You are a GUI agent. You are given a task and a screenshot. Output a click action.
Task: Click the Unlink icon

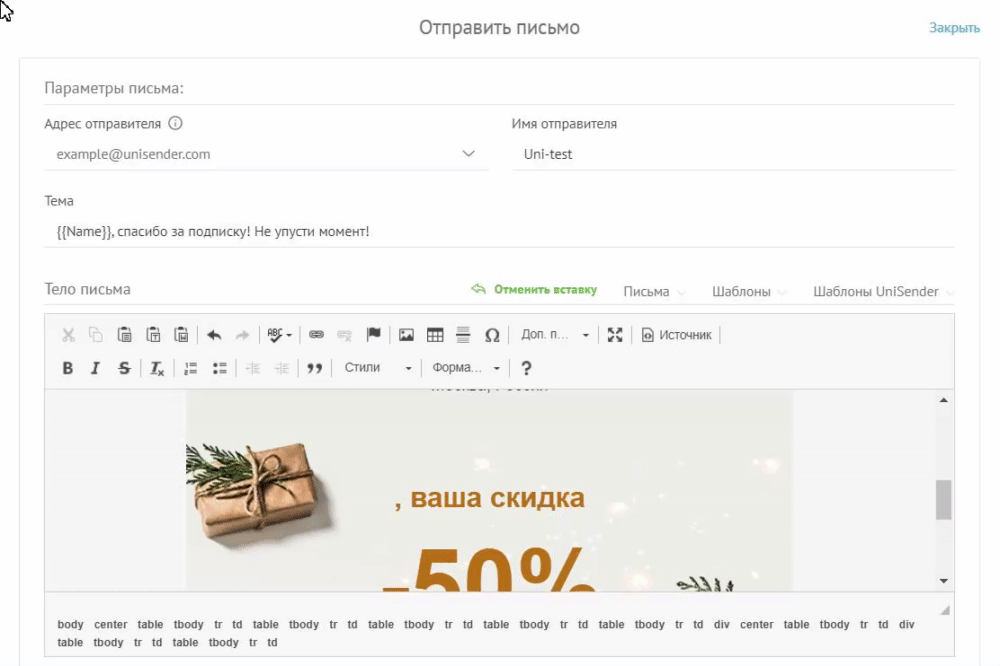344,335
